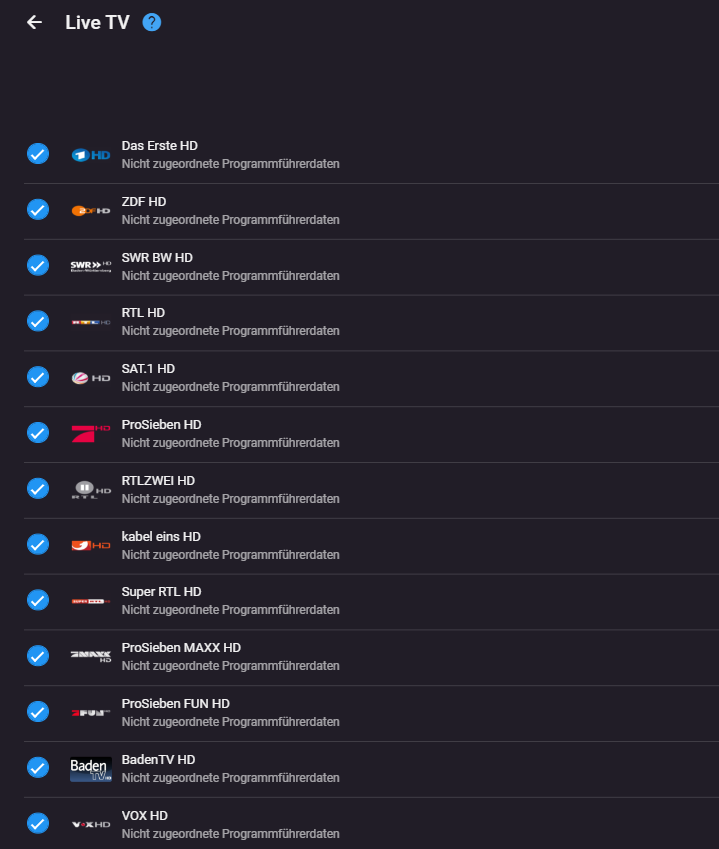Image resolution: width=719 pixels, height=849 pixels.
Task: Toggle the ProSieben FUN HD checkbox
Action: click(37, 712)
